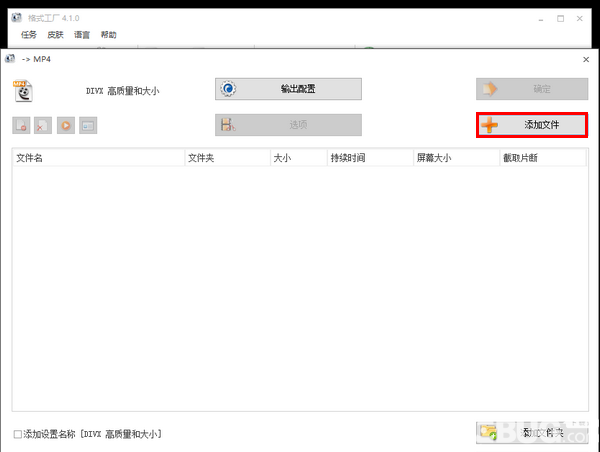600x452 pixels.
Task: Click the remove file icon with red X
Action: 43,125
